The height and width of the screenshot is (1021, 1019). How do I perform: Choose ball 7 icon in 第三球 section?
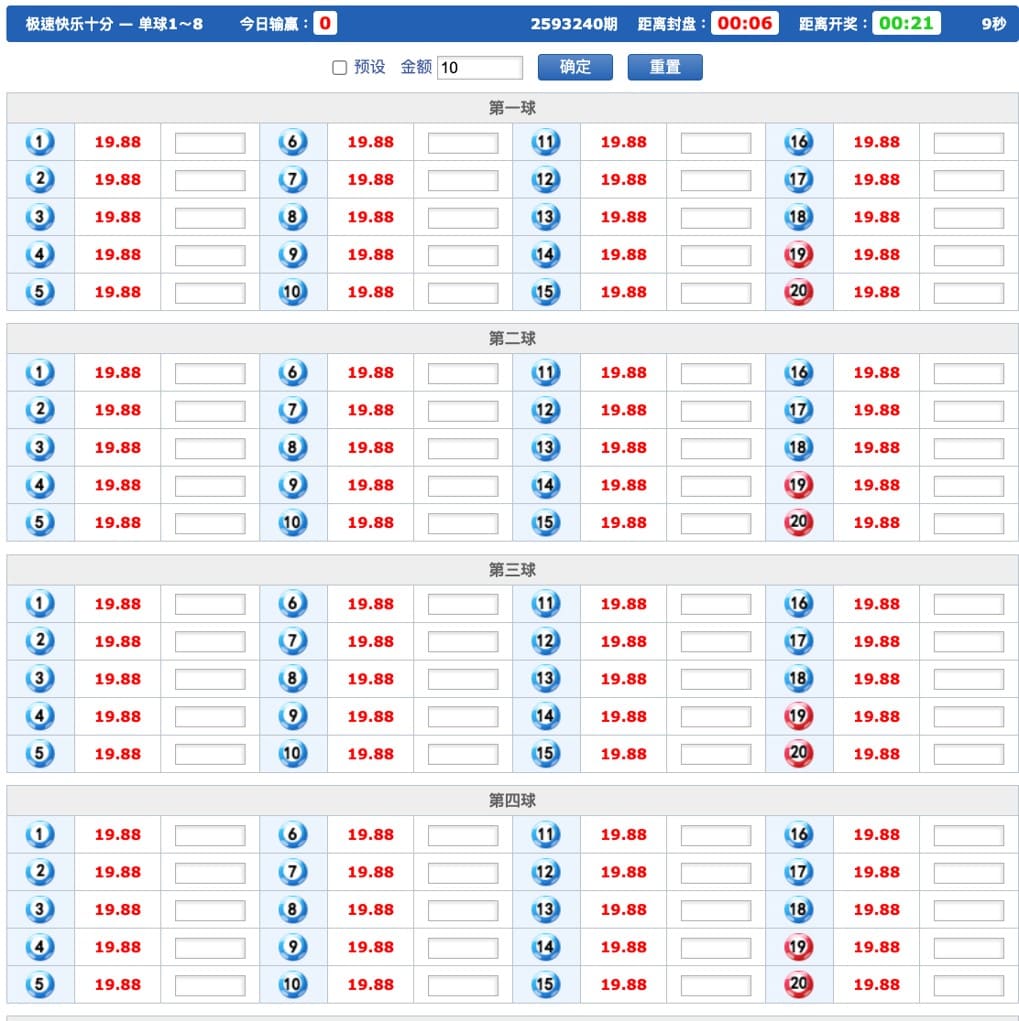coord(292,641)
